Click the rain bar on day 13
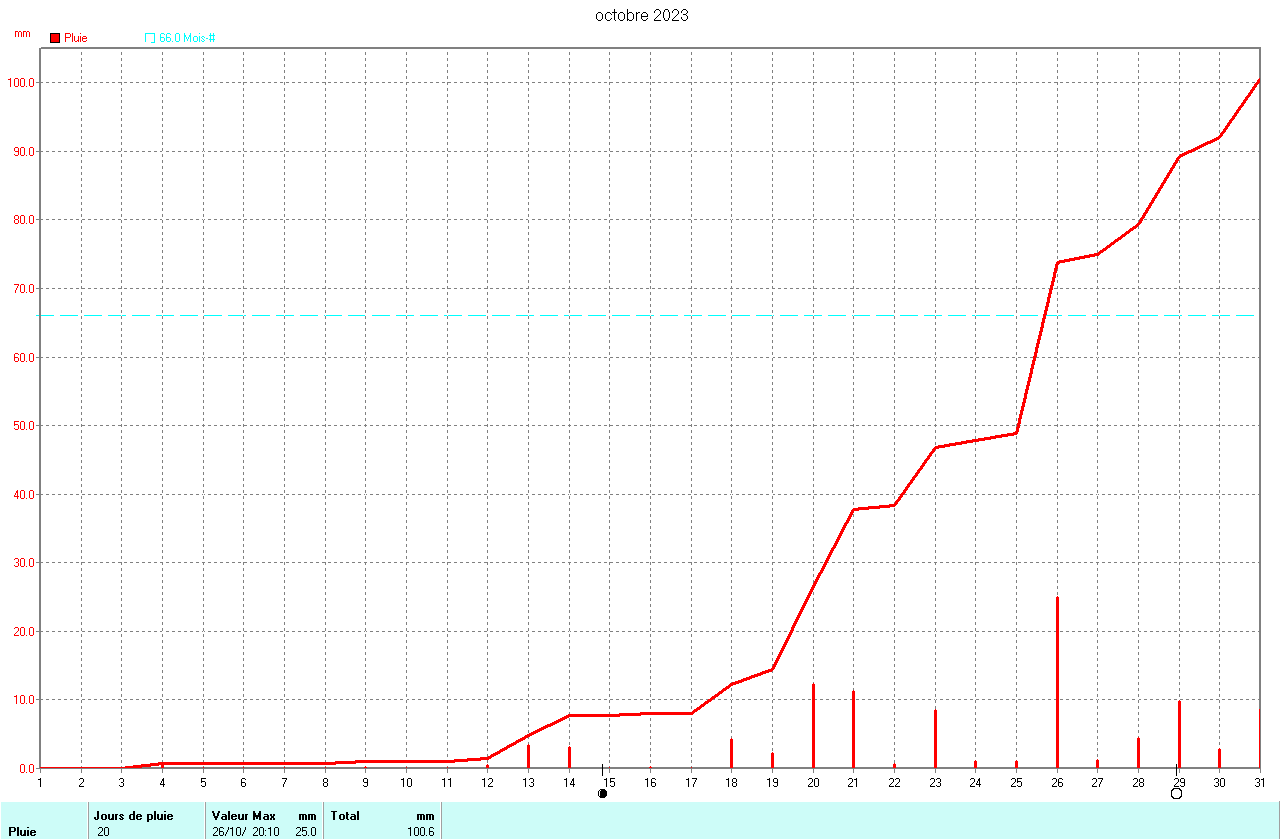This screenshot has height=839, width=1280. (x=528, y=756)
